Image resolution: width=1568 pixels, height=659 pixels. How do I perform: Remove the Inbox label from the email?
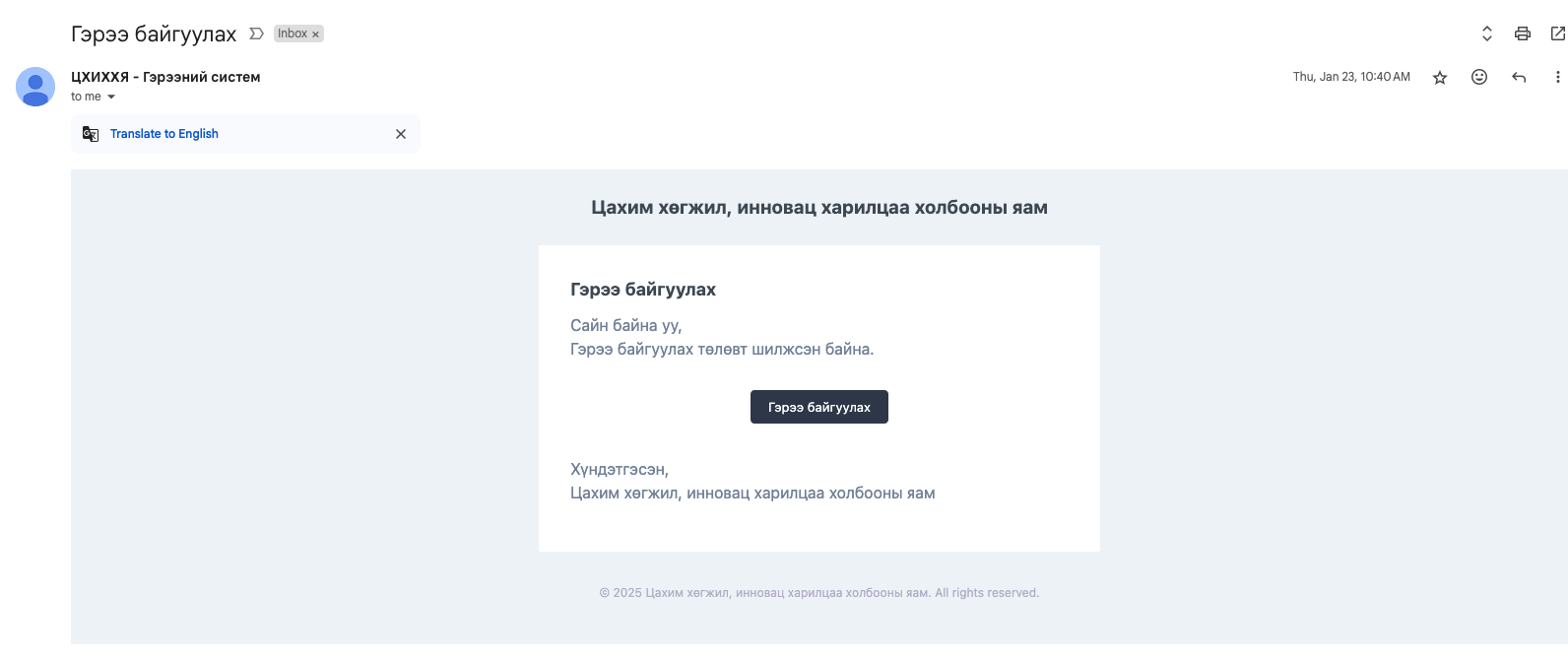click(315, 34)
